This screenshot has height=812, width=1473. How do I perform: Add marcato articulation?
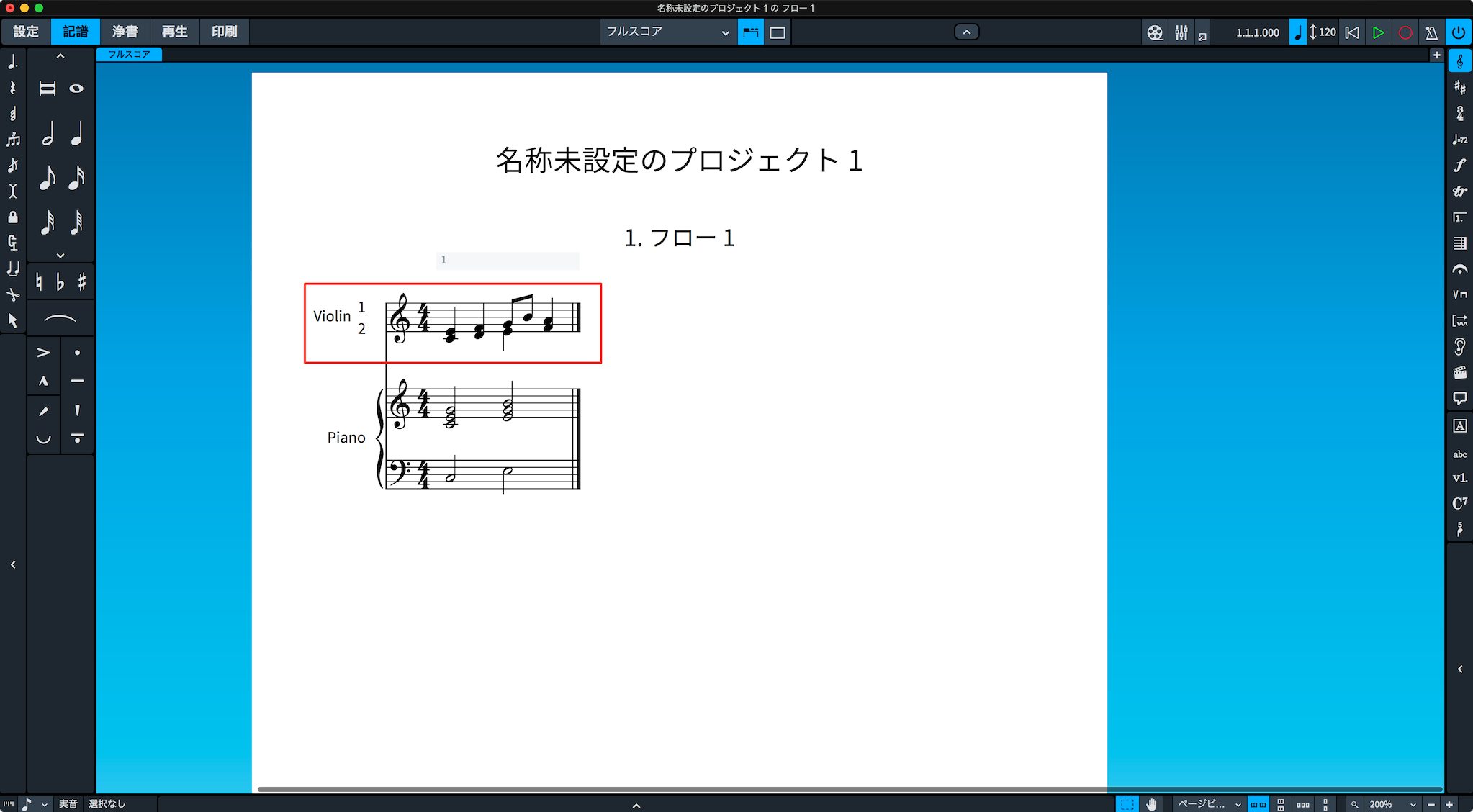pyautogui.click(x=44, y=381)
